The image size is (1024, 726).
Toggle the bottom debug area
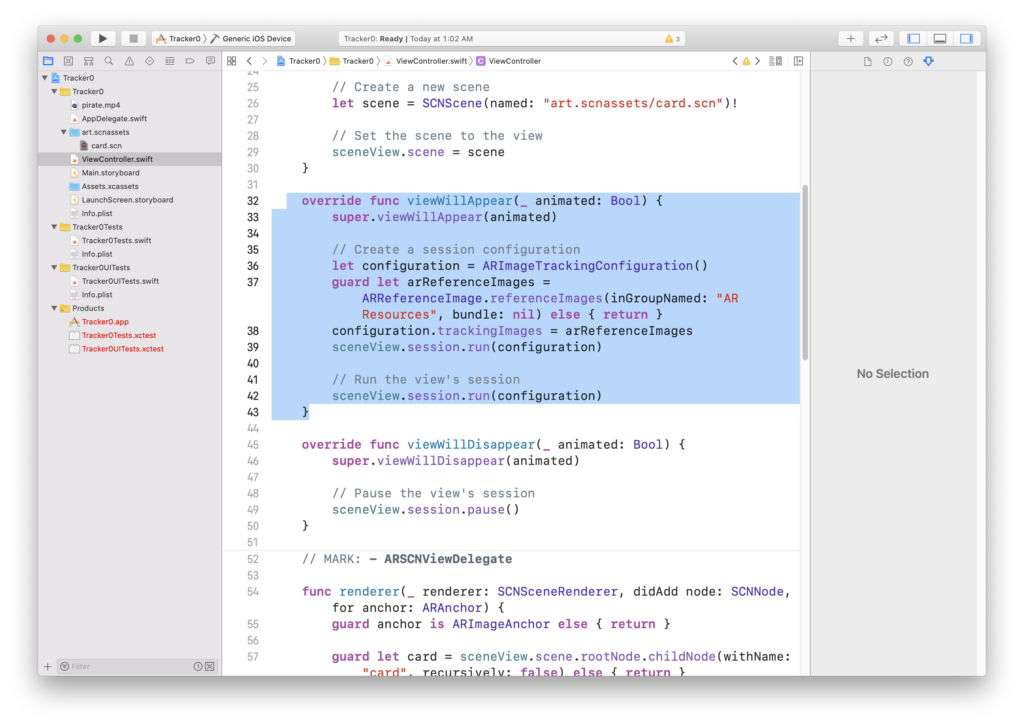pos(939,39)
